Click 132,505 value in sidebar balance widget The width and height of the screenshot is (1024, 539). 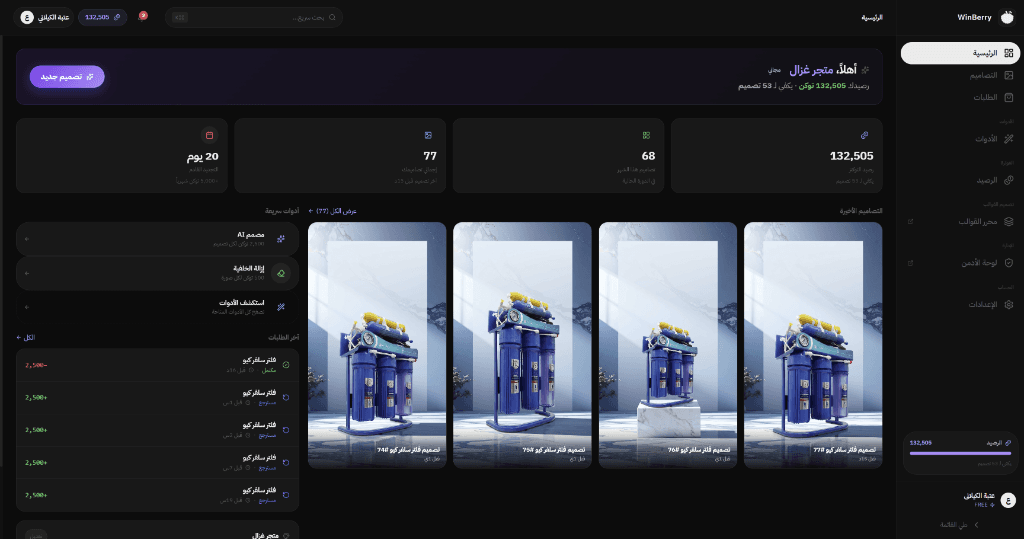(x=921, y=443)
